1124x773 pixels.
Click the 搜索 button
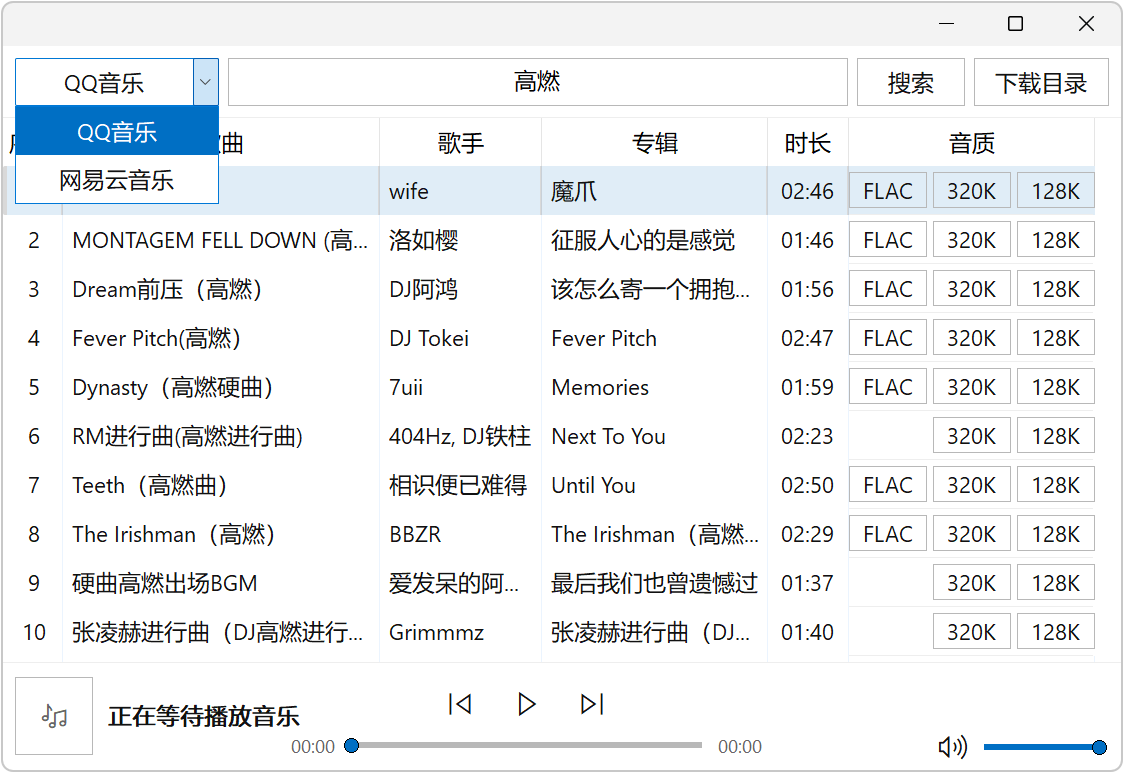pyautogui.click(x=910, y=82)
